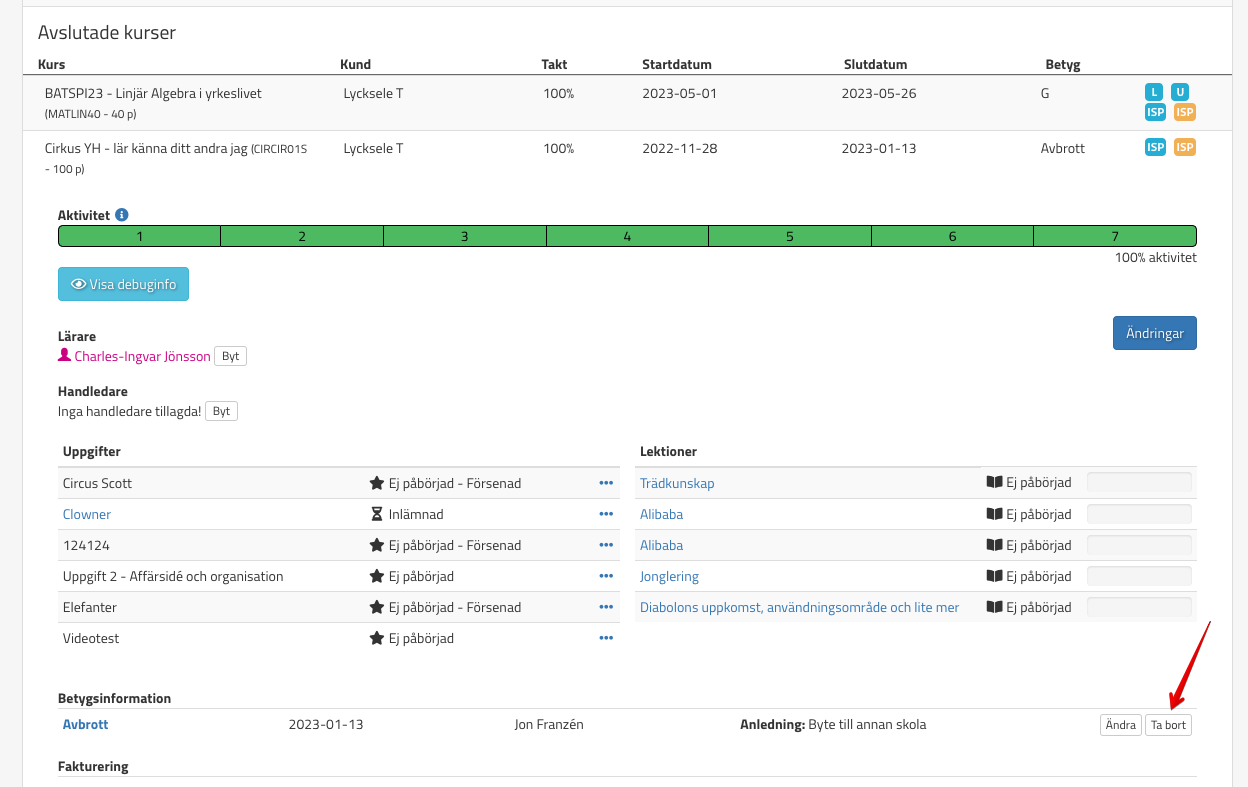Click Byt button under Handledare
This screenshot has width=1248, height=787.
[x=221, y=411]
